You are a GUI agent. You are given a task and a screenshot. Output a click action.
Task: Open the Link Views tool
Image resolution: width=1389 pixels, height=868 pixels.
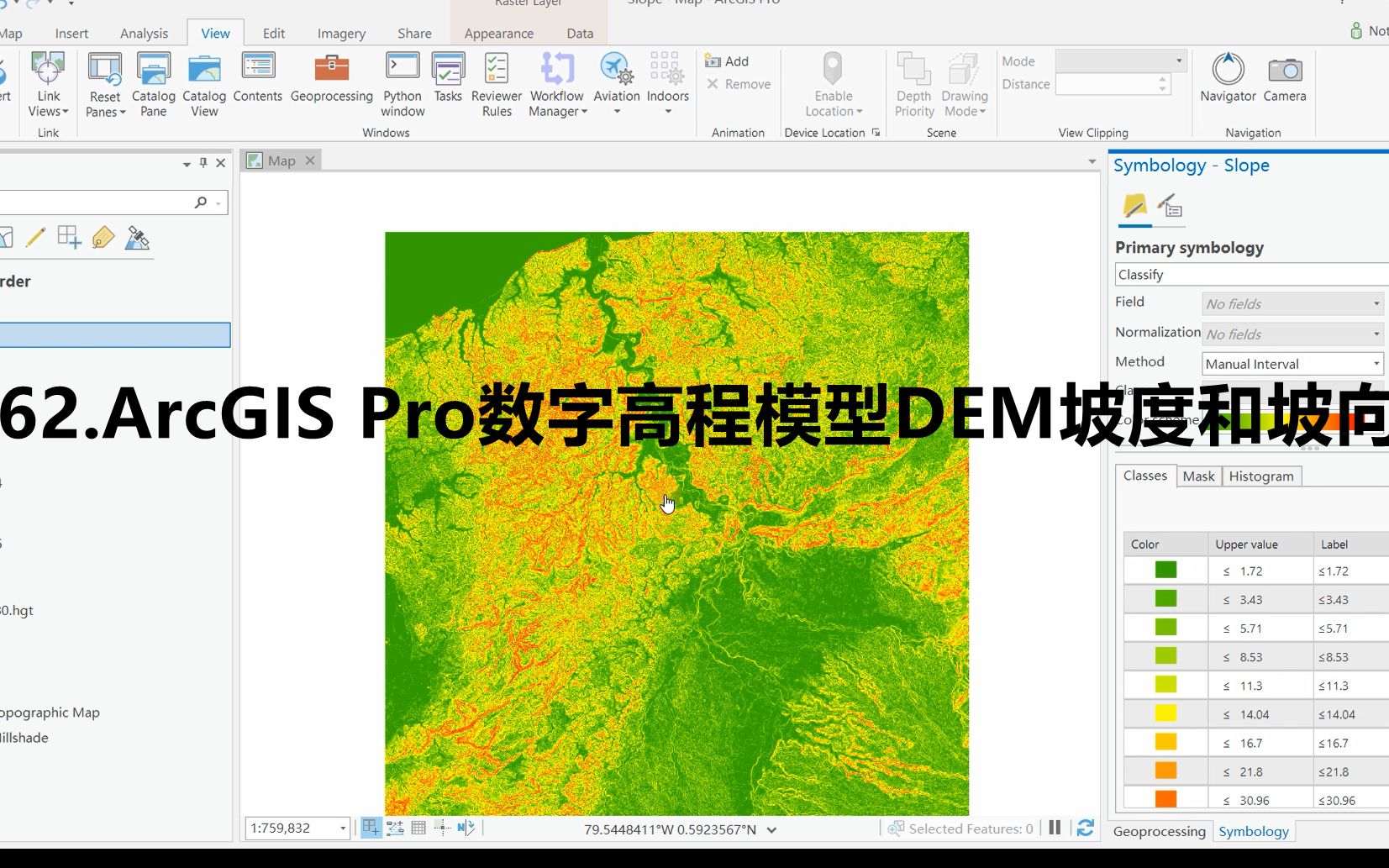[48, 85]
